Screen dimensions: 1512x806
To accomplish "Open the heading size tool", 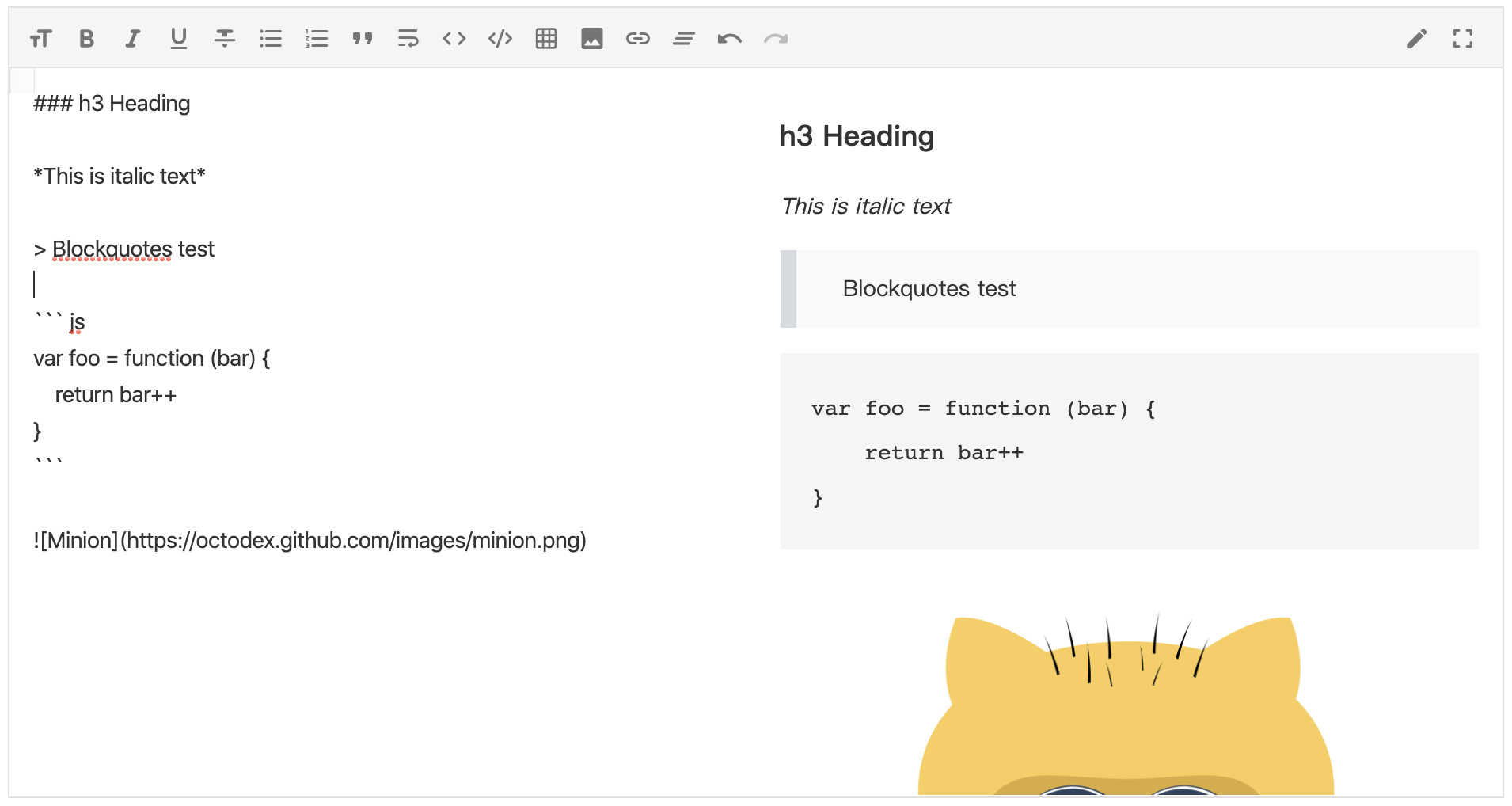I will pyautogui.click(x=40, y=38).
